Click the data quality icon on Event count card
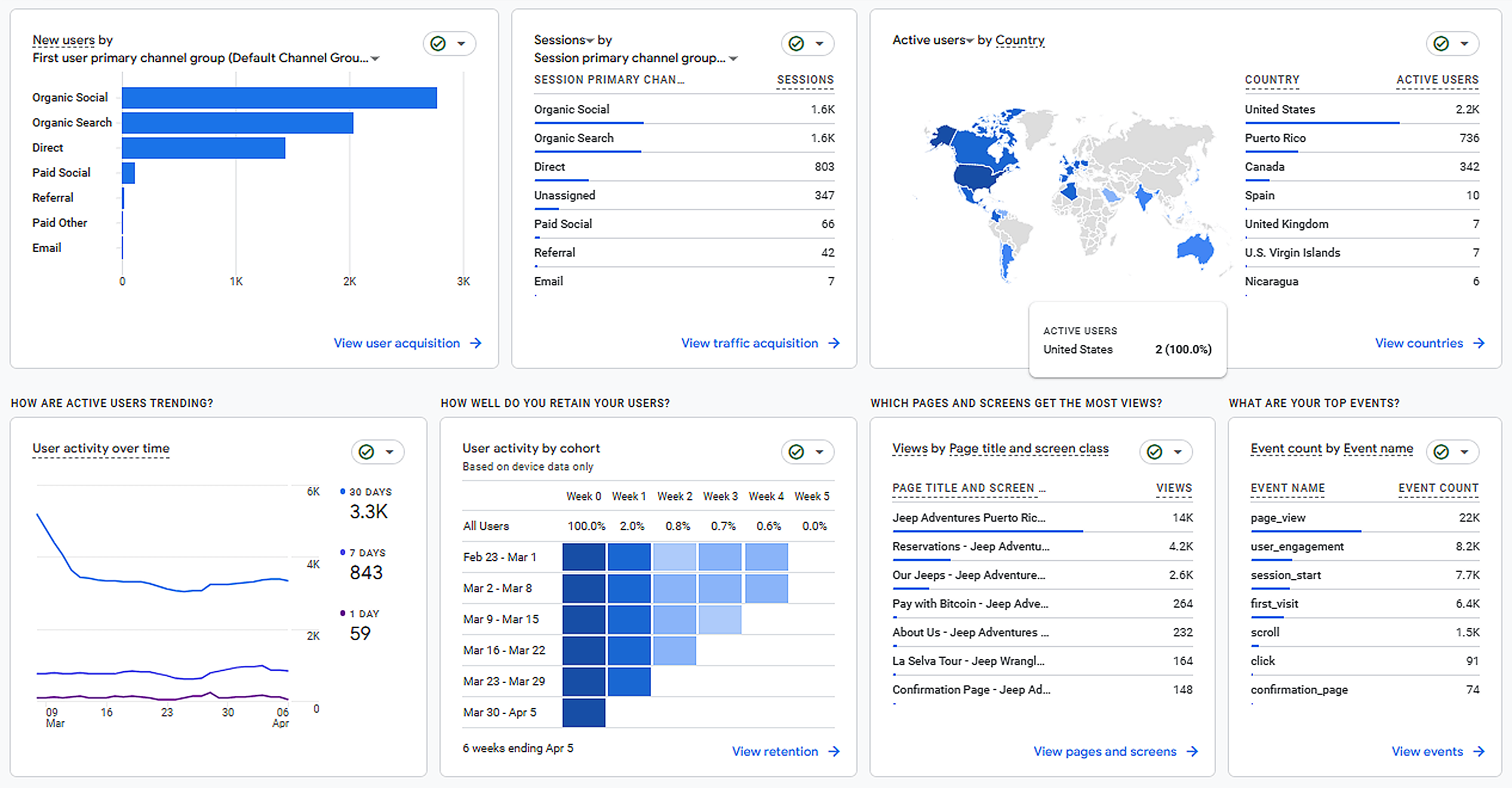1512x788 pixels. (1441, 452)
